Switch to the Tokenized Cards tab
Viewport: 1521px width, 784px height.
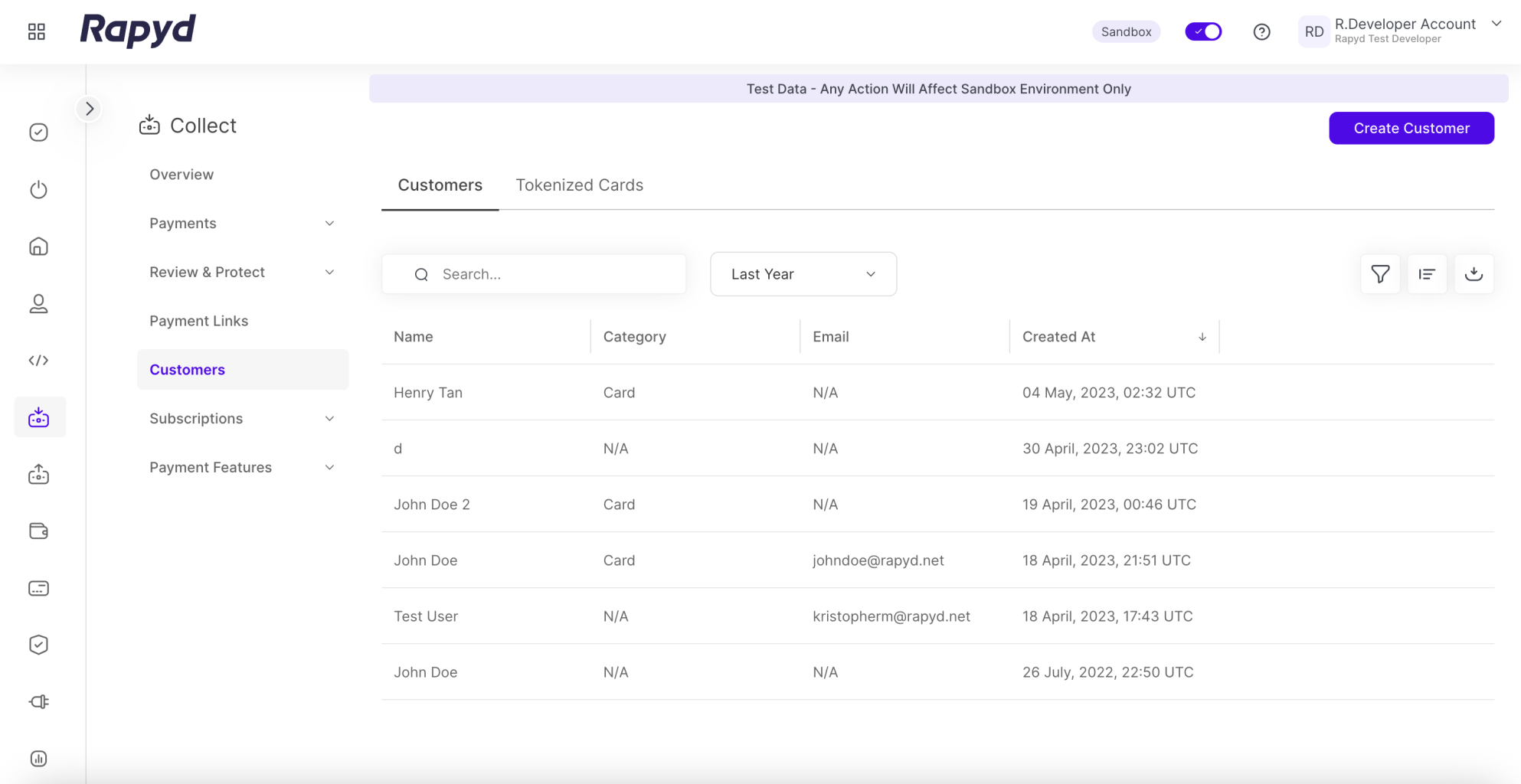click(579, 185)
